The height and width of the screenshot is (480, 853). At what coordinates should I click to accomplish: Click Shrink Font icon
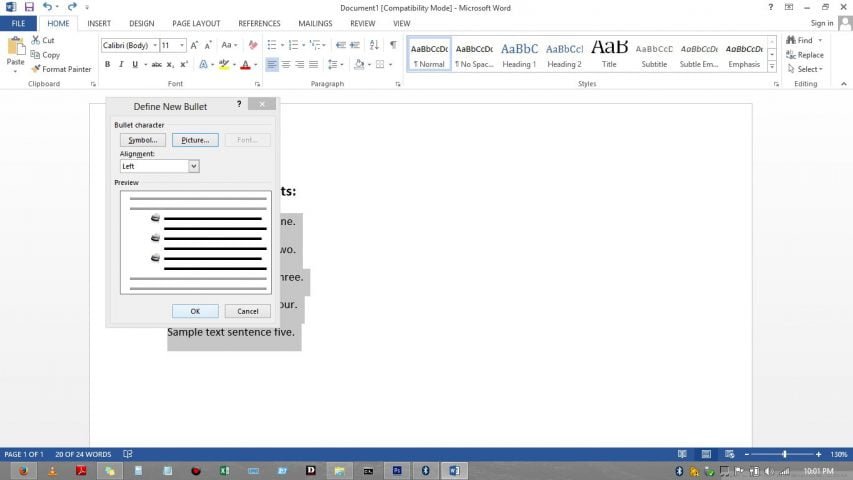pyautogui.click(x=208, y=45)
